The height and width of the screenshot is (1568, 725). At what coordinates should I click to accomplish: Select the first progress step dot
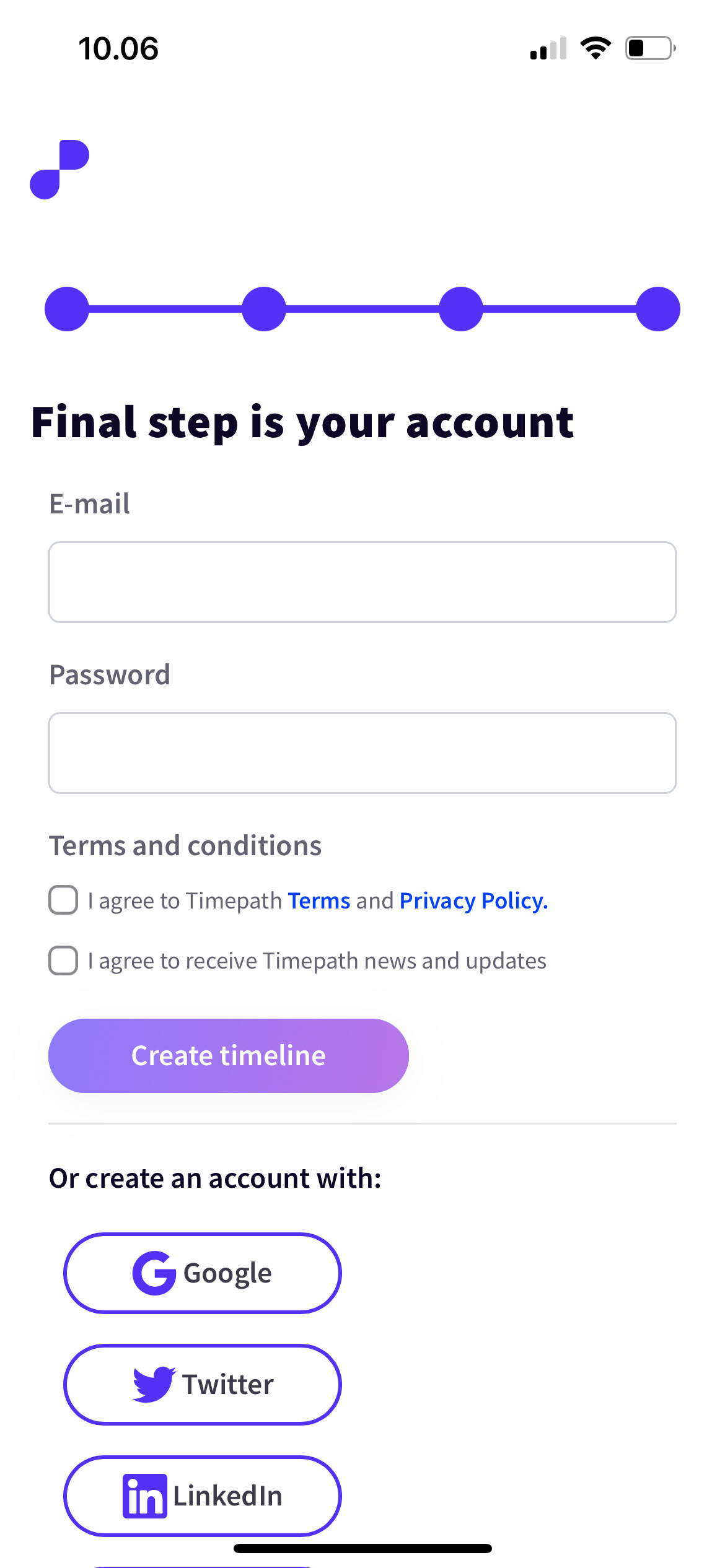(x=67, y=309)
